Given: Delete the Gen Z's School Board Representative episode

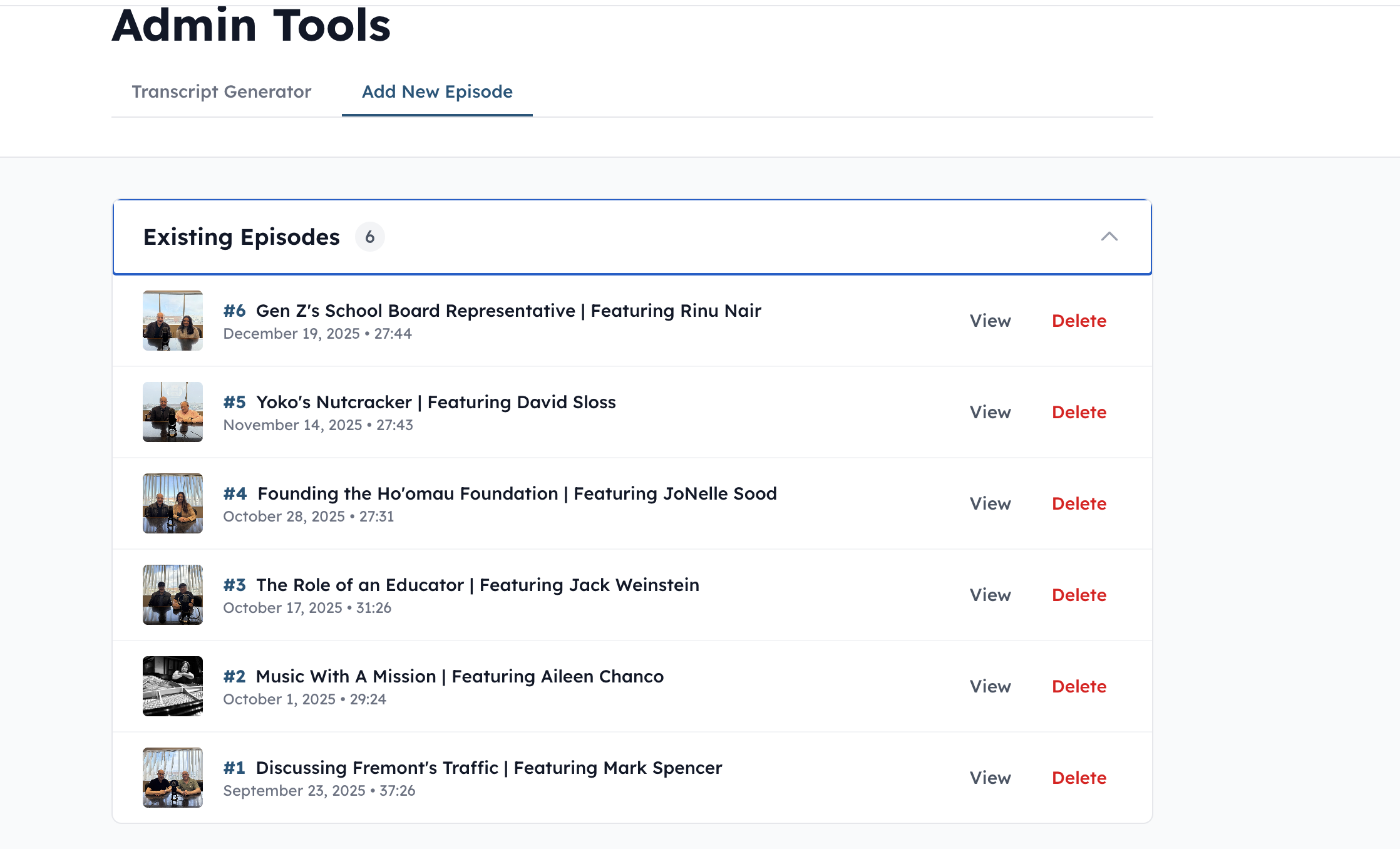Looking at the screenshot, I should pyautogui.click(x=1079, y=321).
